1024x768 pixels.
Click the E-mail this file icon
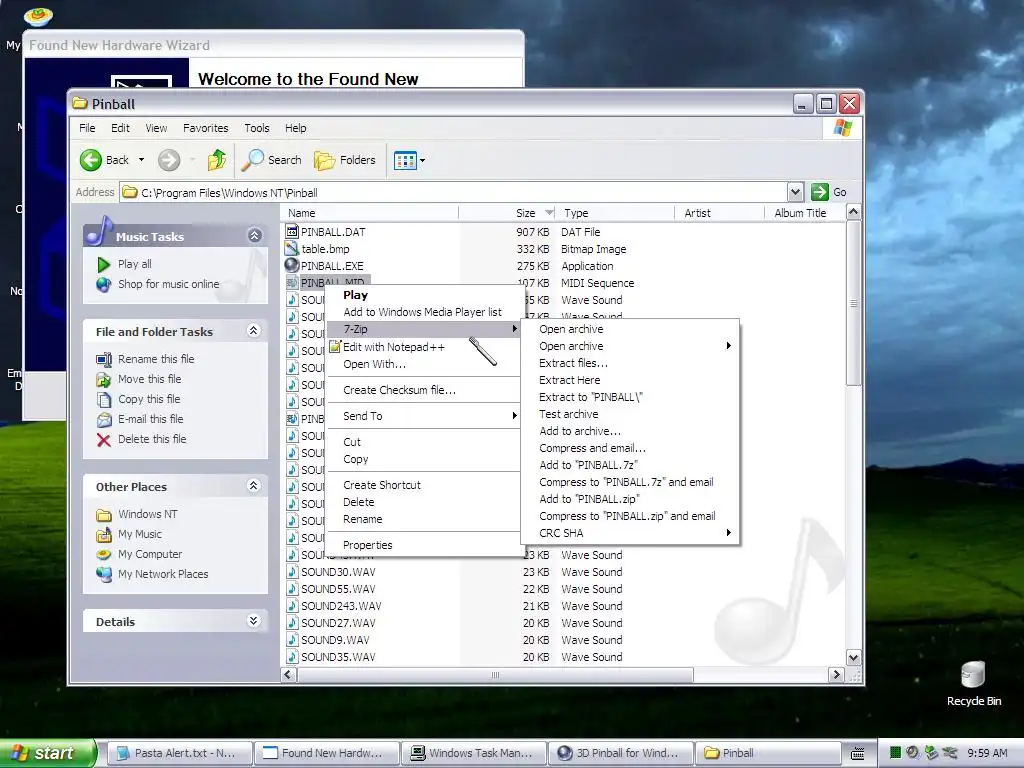tap(103, 419)
